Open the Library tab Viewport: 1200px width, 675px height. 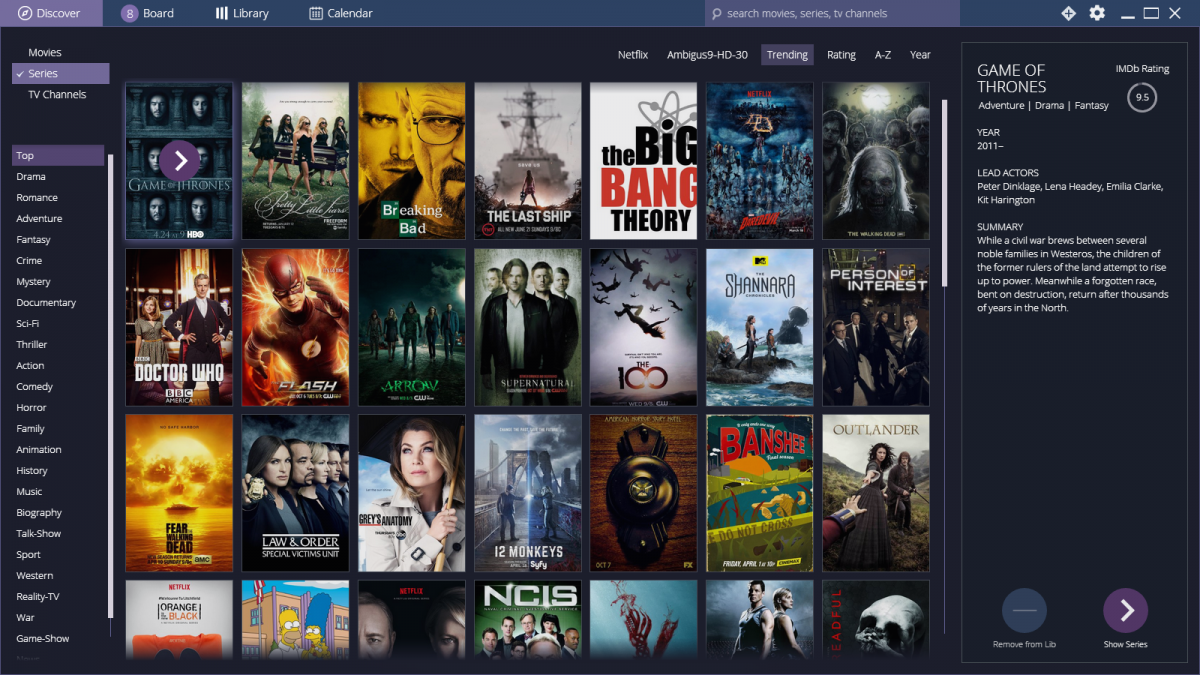pyautogui.click(x=242, y=13)
